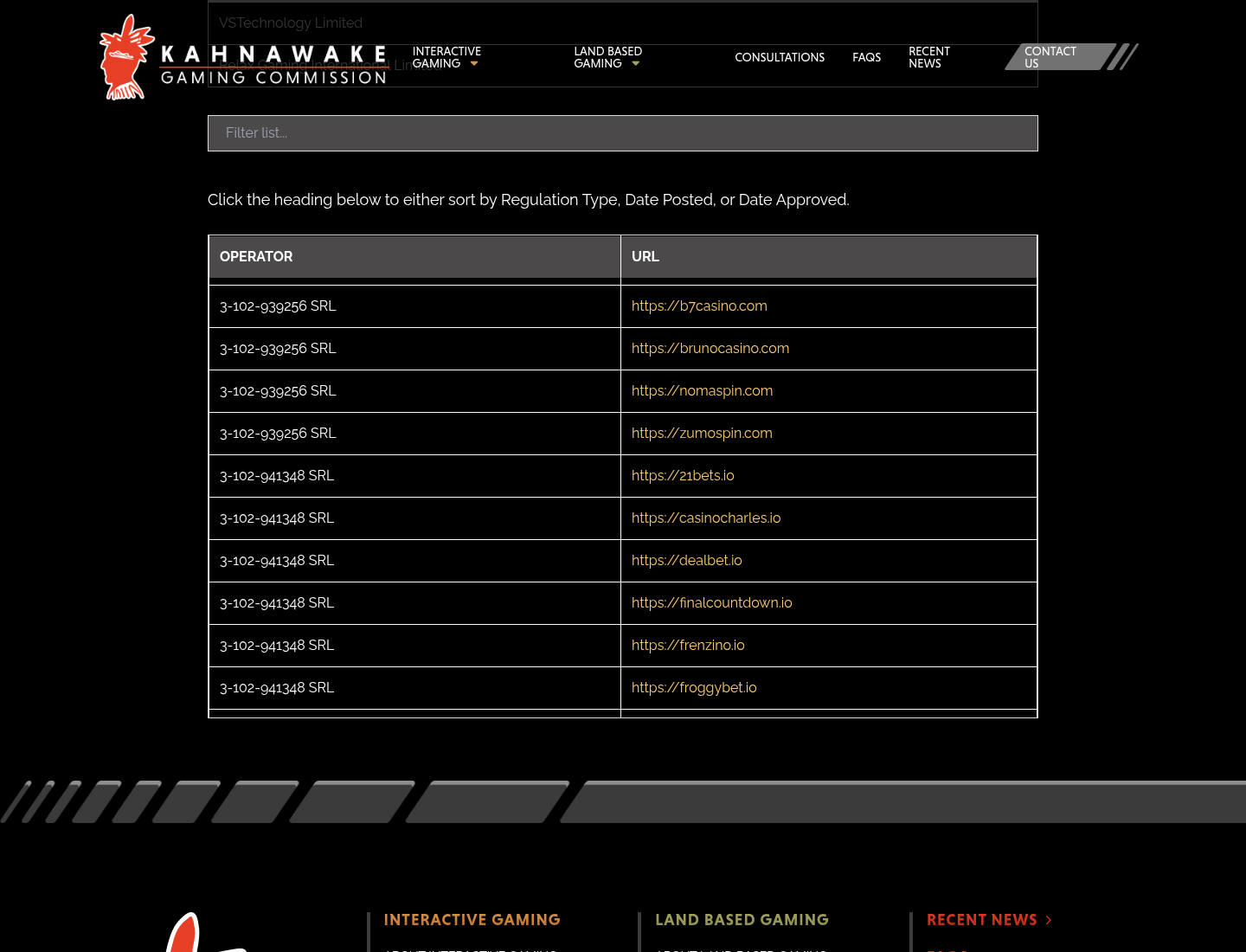1246x952 pixels.
Task: Go to the Consultations page
Action: (x=780, y=57)
